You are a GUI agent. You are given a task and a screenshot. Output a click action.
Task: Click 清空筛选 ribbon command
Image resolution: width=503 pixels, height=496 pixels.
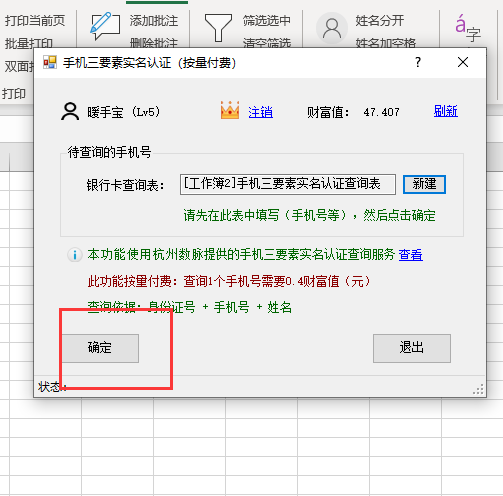(x=267, y=43)
